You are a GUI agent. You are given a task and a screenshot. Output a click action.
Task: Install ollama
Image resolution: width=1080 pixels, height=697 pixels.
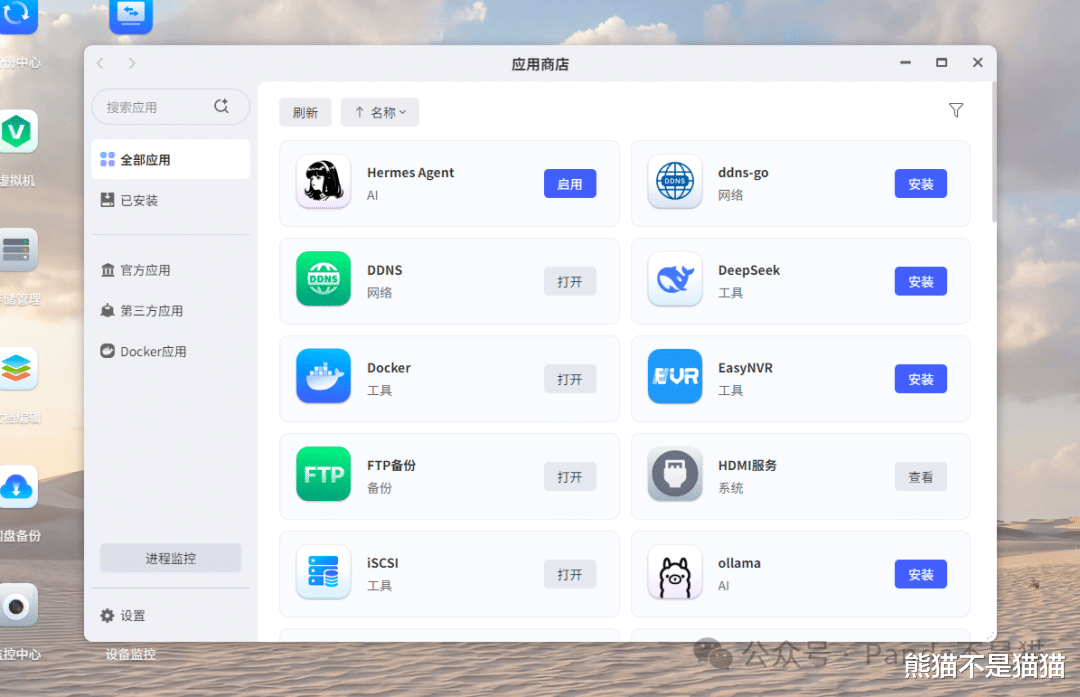pyautogui.click(x=920, y=574)
